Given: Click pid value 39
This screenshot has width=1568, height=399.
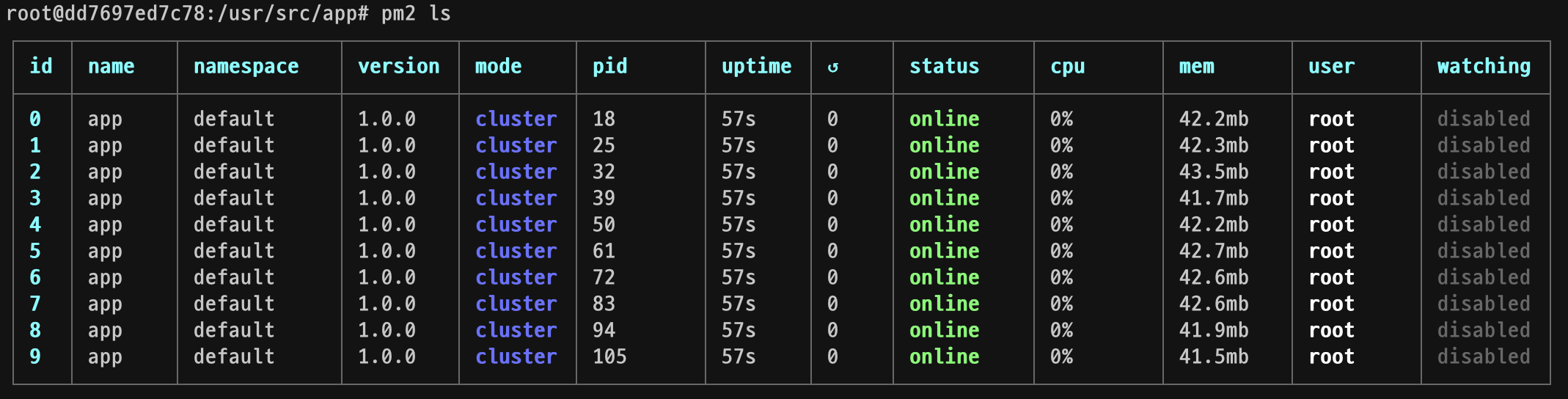Looking at the screenshot, I should tap(604, 198).
